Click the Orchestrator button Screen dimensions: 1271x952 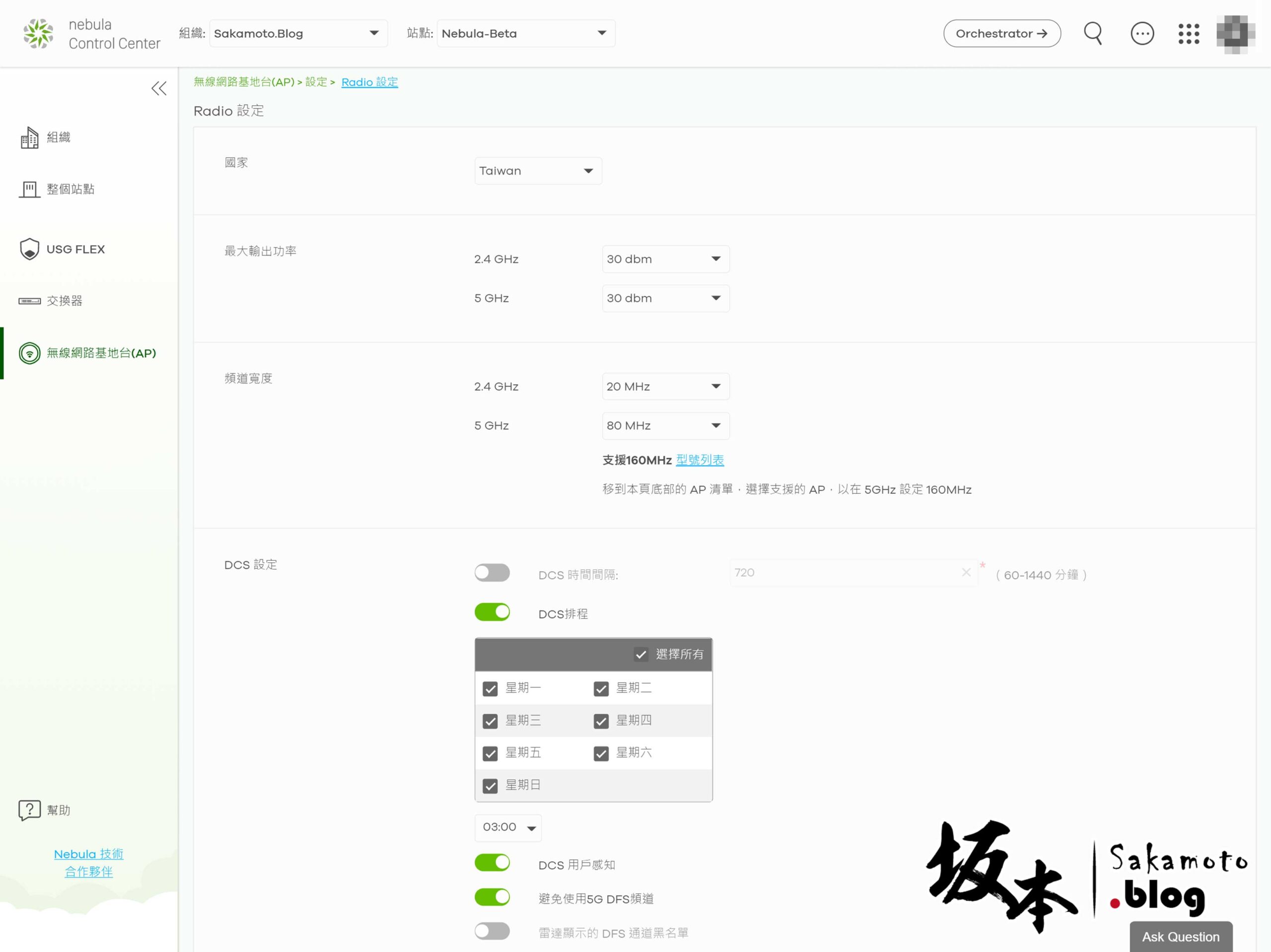point(1002,33)
